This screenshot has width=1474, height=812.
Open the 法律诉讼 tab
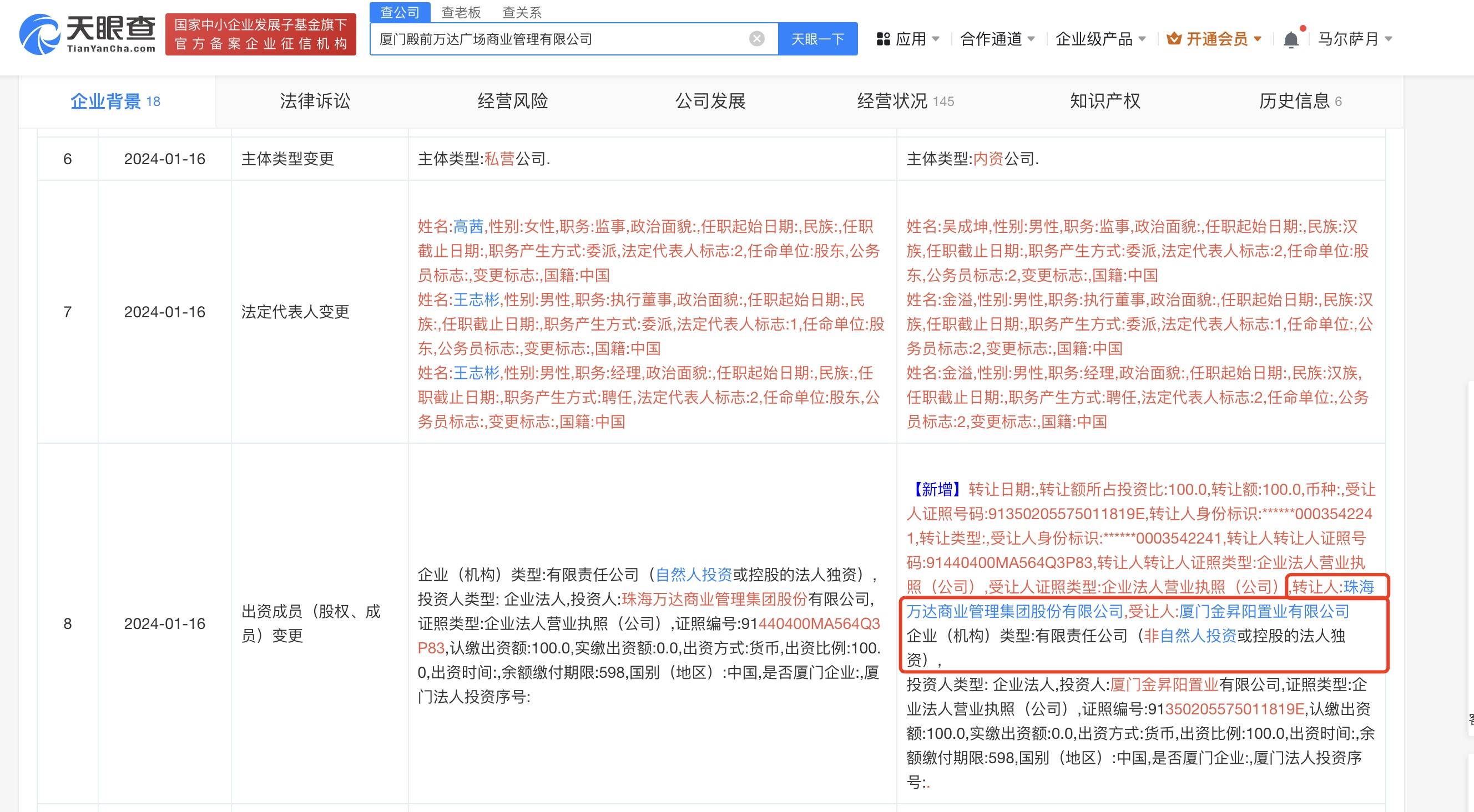click(315, 101)
